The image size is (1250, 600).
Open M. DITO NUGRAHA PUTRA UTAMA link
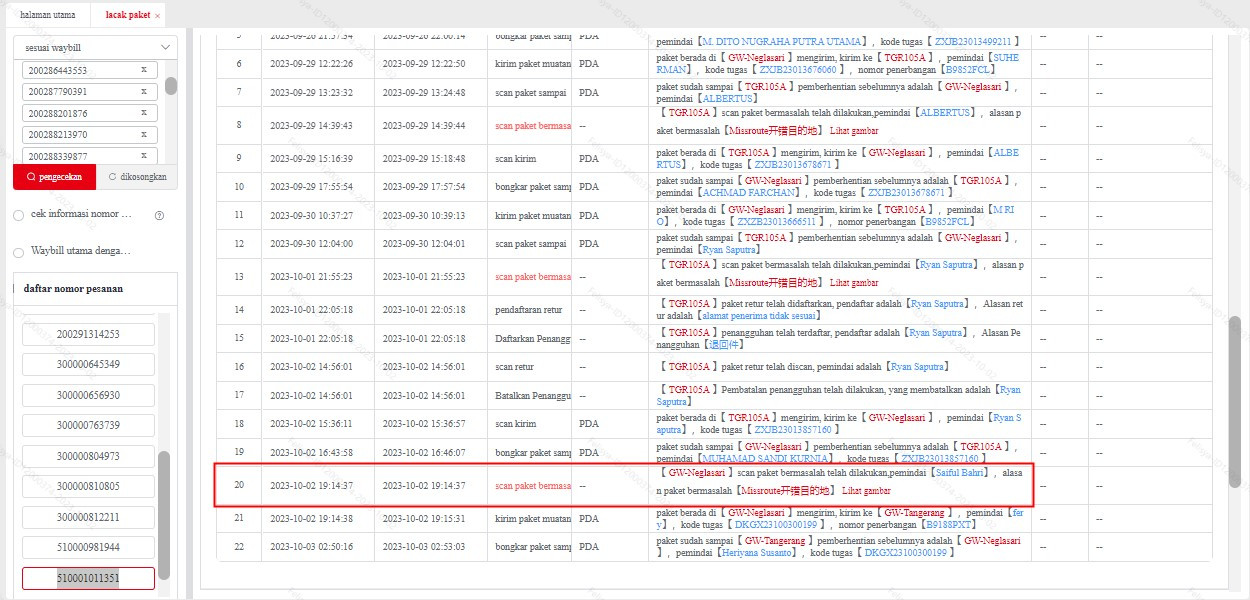click(781, 42)
